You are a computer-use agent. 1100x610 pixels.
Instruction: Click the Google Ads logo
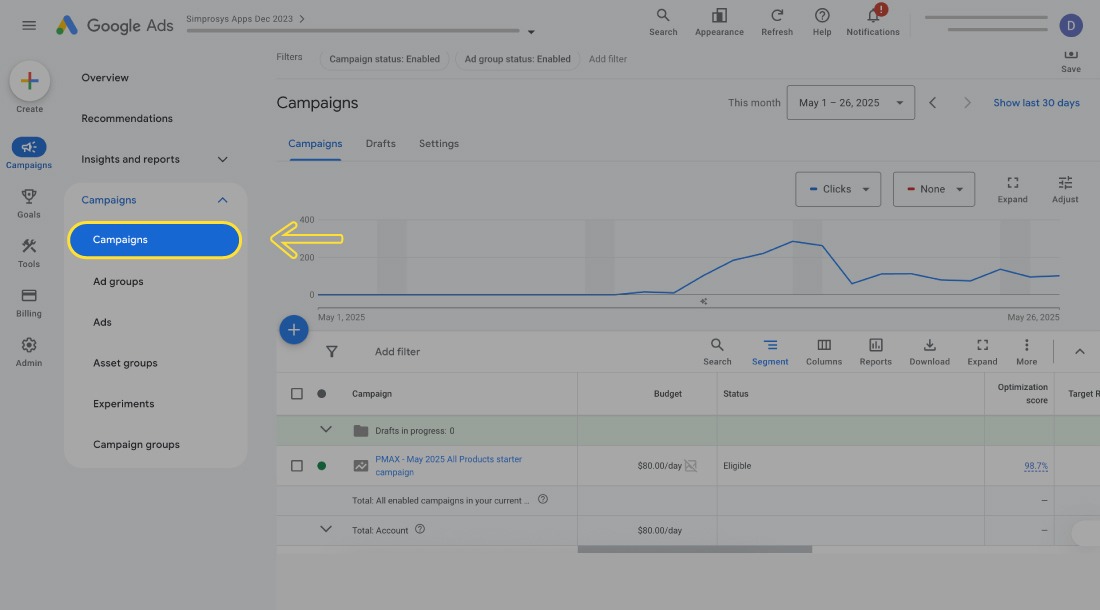[114, 26]
